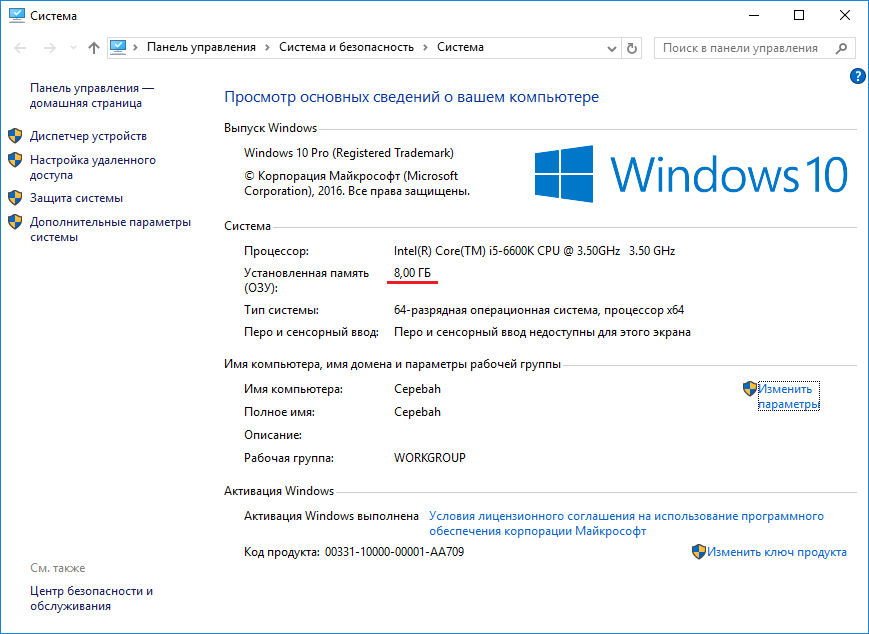869x634 pixels.
Task: Expand chevron before 'Панель управления' breadcrumb
Action: 136,48
